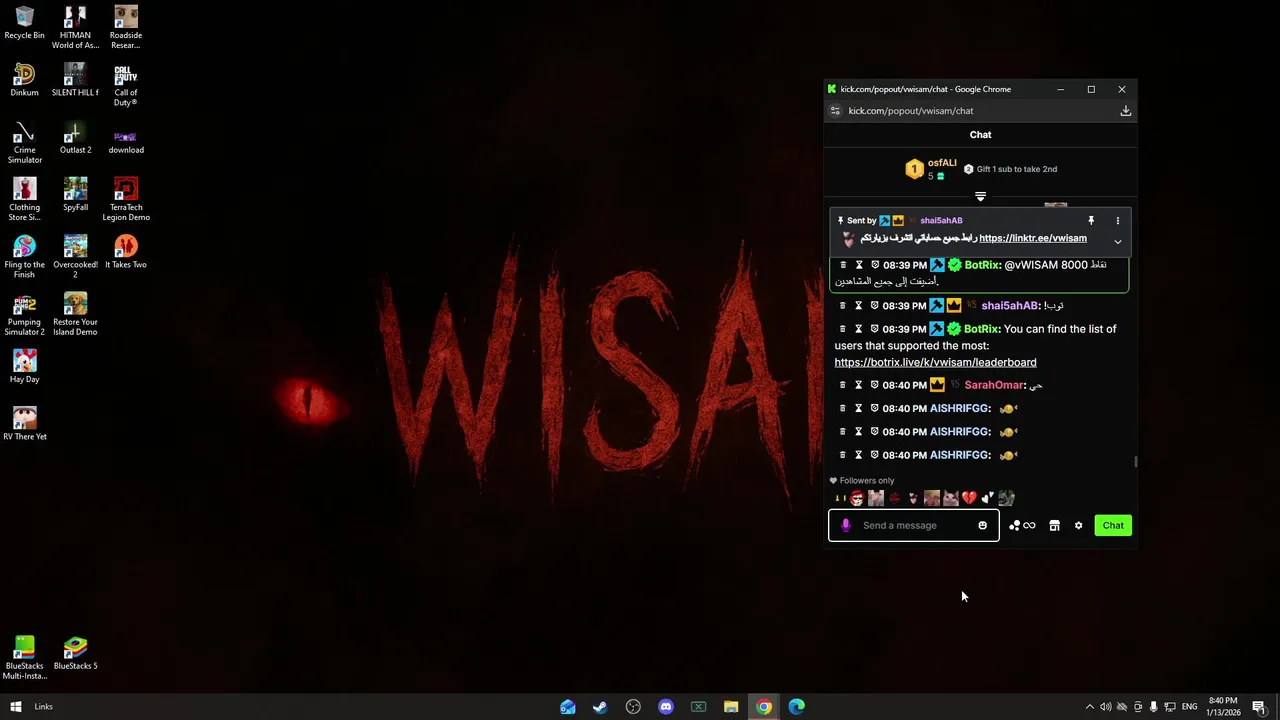Click the chat vertical scrollbar
The width and height of the screenshot is (1280, 720).
click(1135, 462)
